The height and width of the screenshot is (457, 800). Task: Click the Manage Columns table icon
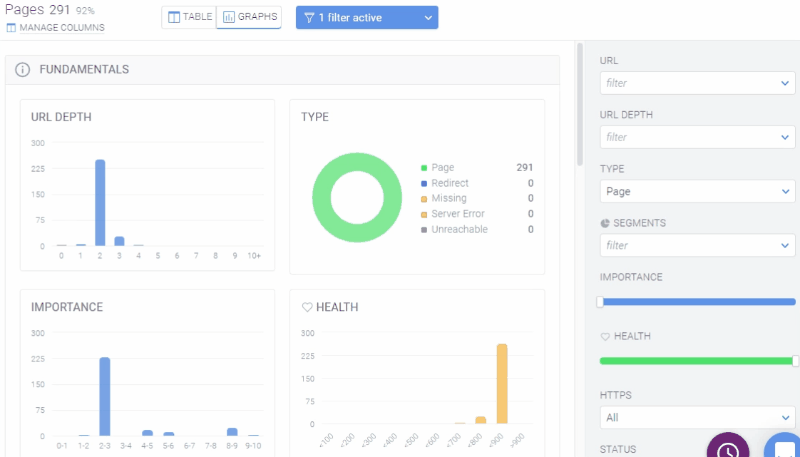[11, 28]
